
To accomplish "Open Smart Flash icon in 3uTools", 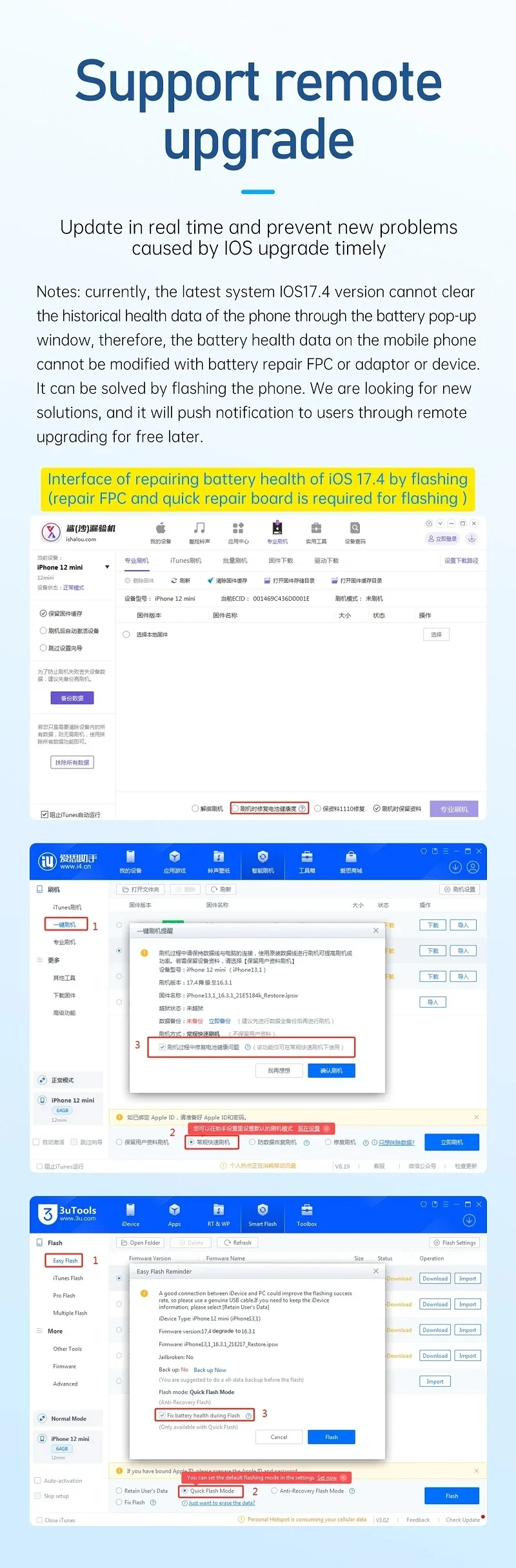I will [x=263, y=1215].
